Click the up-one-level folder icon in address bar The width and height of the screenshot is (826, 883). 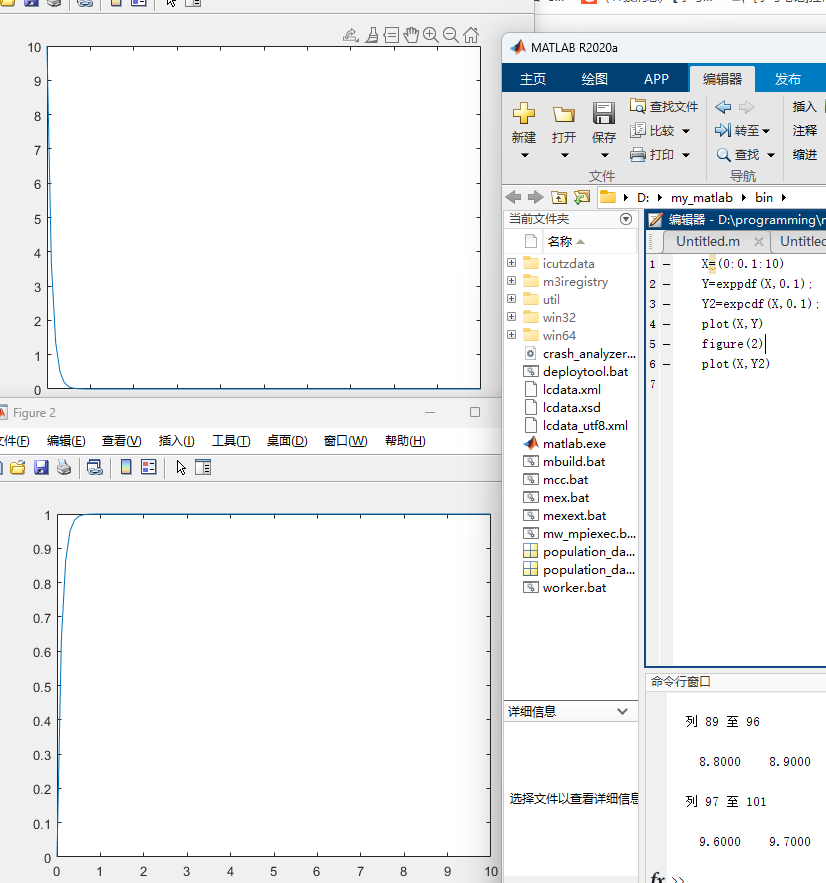559,197
